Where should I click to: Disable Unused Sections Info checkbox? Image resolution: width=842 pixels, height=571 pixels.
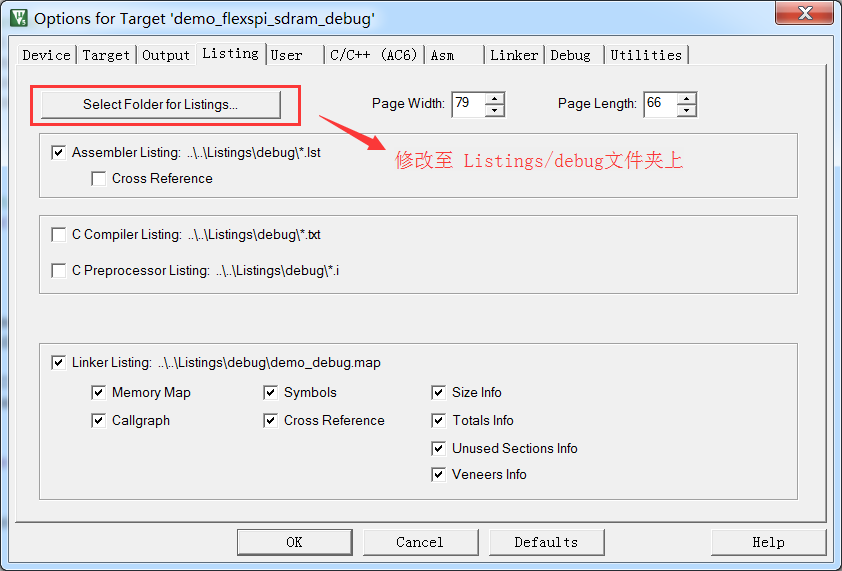pyautogui.click(x=438, y=449)
